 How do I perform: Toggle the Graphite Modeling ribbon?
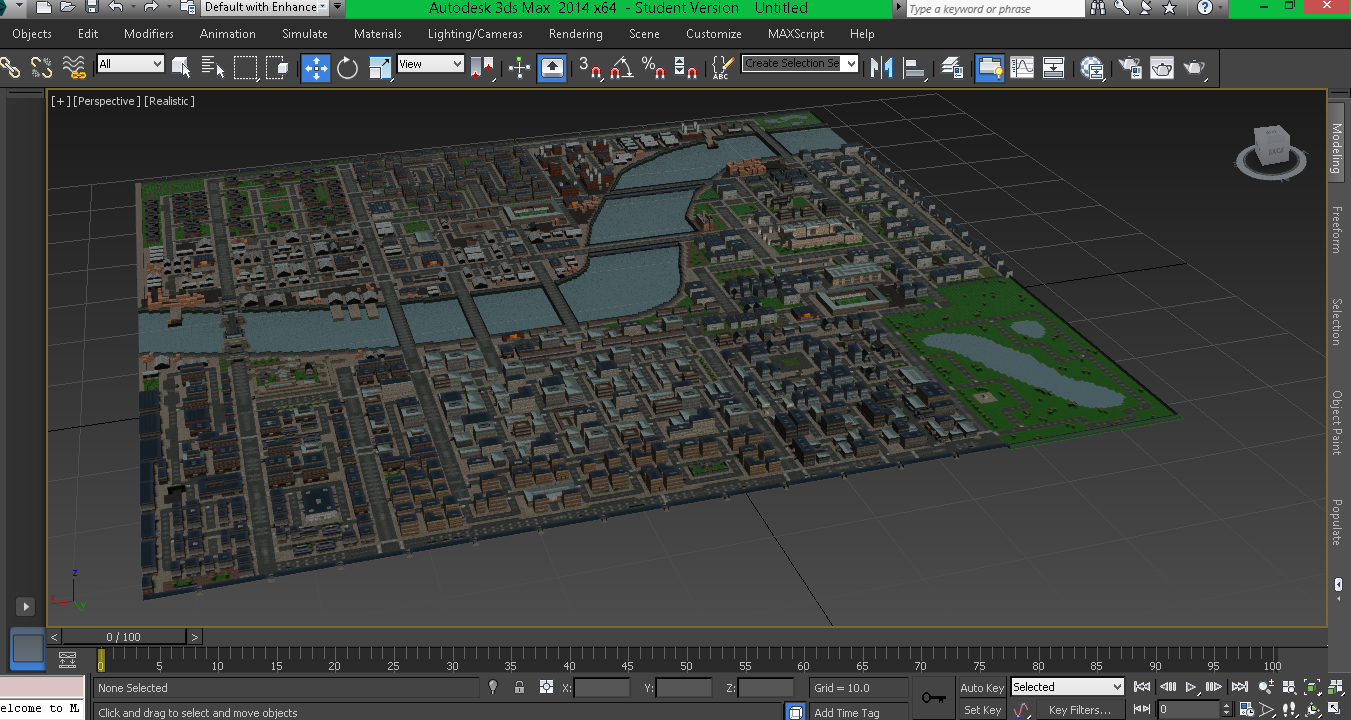[990, 68]
